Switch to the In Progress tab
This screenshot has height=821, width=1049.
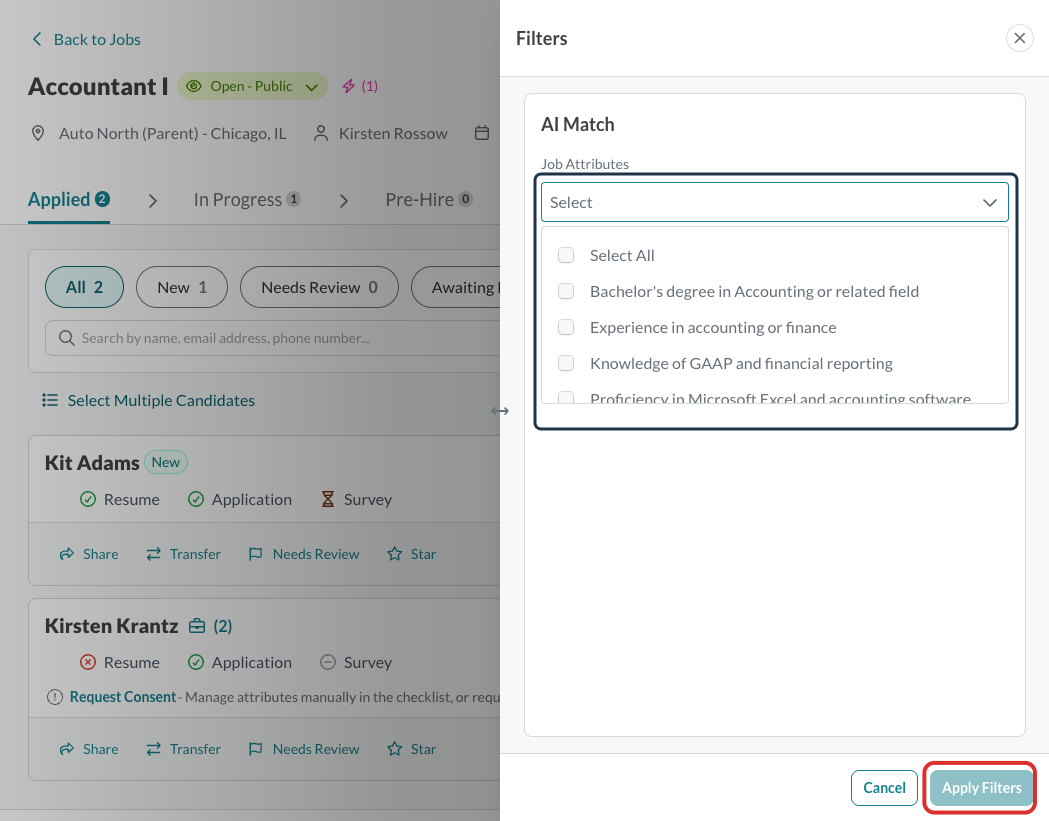pos(247,199)
